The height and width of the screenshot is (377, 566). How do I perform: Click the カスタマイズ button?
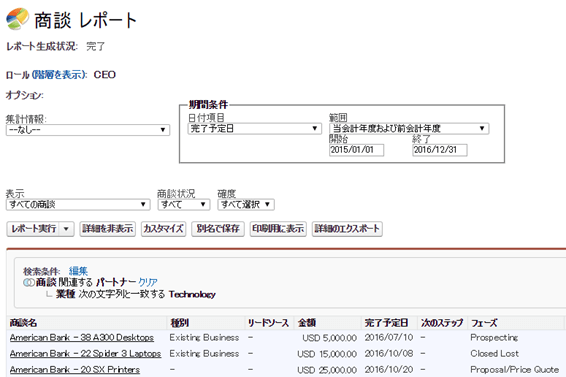[x=164, y=229]
